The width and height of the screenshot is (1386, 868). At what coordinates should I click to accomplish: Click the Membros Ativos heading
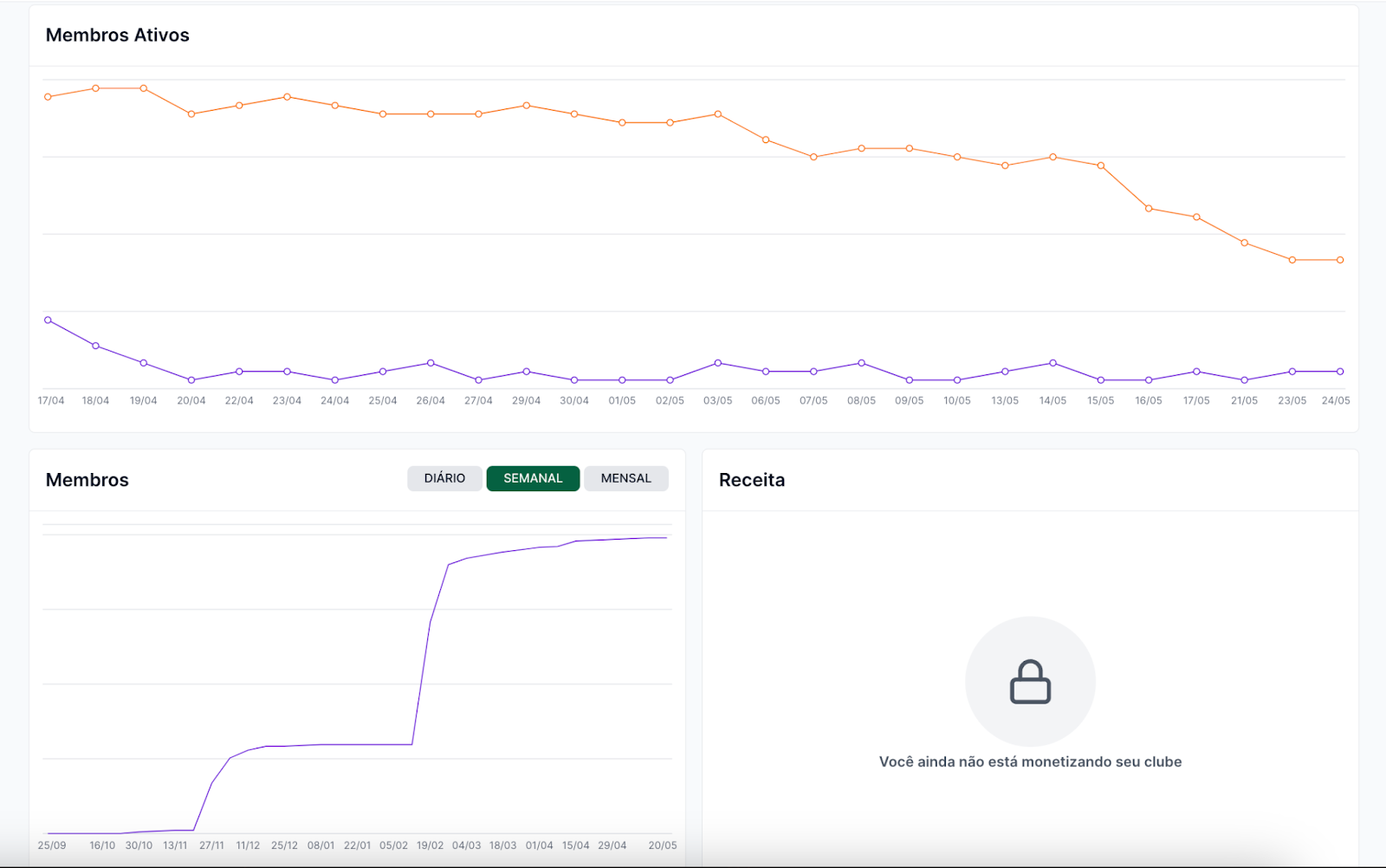click(x=118, y=36)
